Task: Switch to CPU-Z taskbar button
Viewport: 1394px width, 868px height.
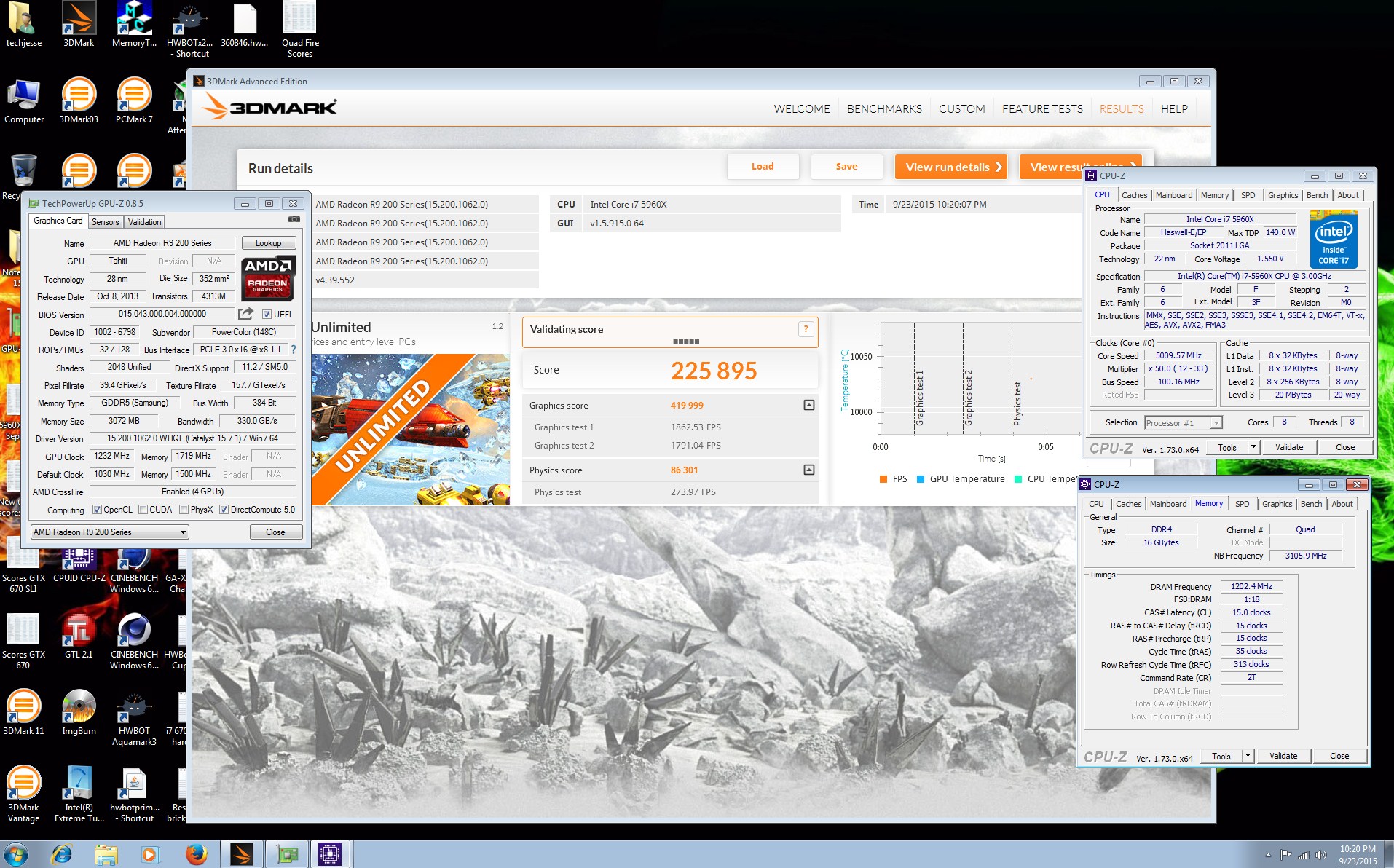Action: click(x=330, y=853)
